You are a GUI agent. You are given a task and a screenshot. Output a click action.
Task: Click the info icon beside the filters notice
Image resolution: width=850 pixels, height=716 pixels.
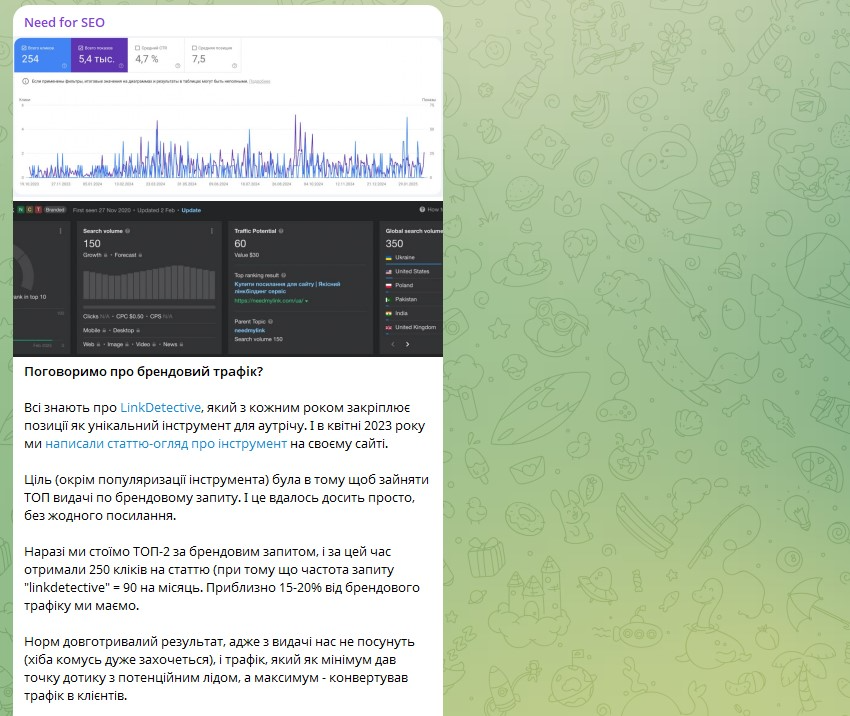[25, 81]
